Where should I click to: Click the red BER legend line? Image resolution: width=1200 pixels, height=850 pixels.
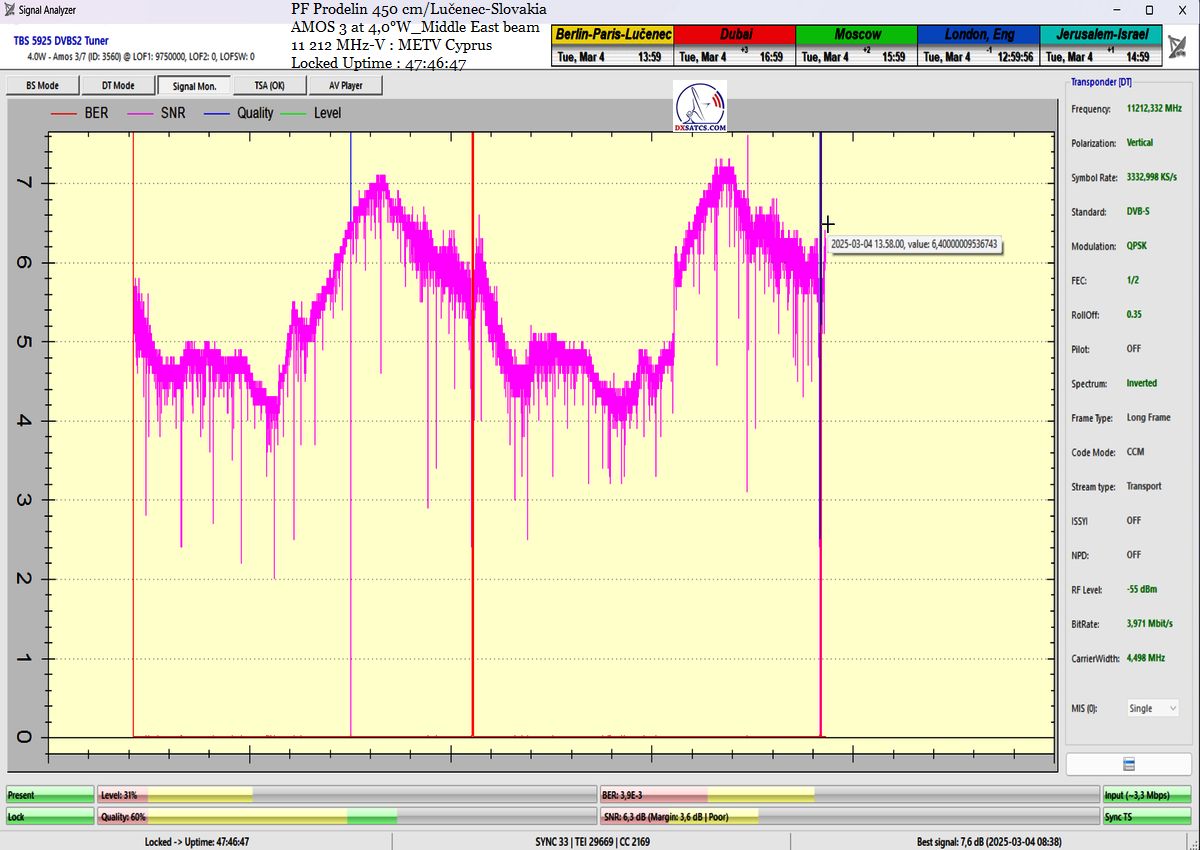65,113
